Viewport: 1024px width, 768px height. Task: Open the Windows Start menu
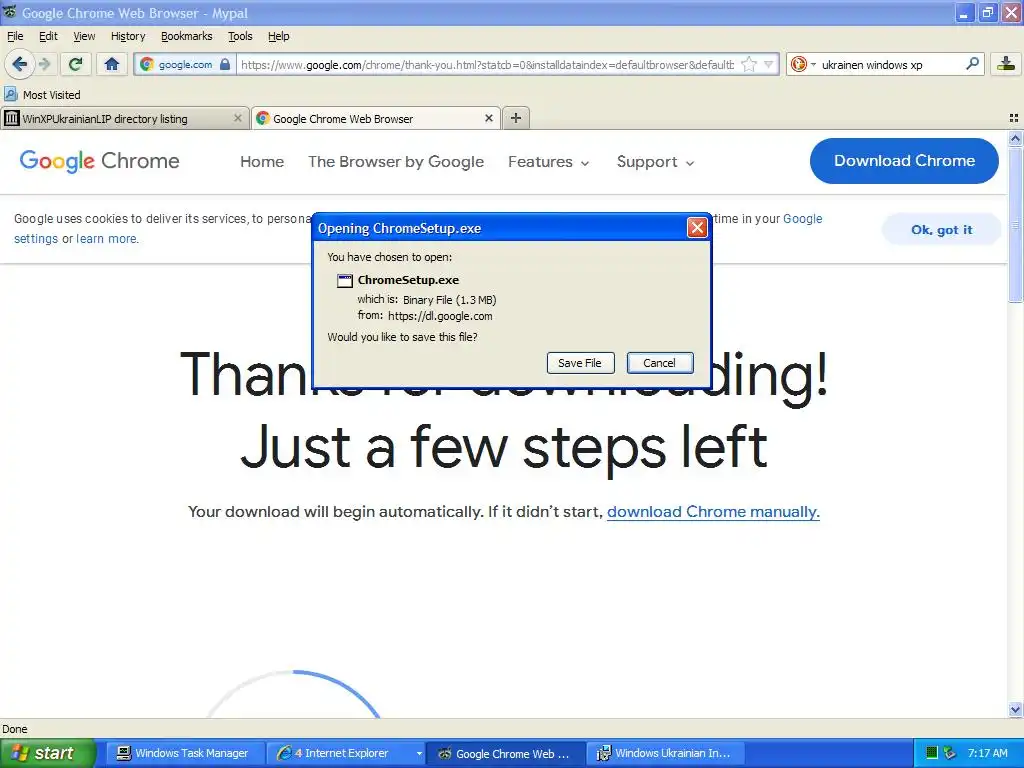pos(47,753)
